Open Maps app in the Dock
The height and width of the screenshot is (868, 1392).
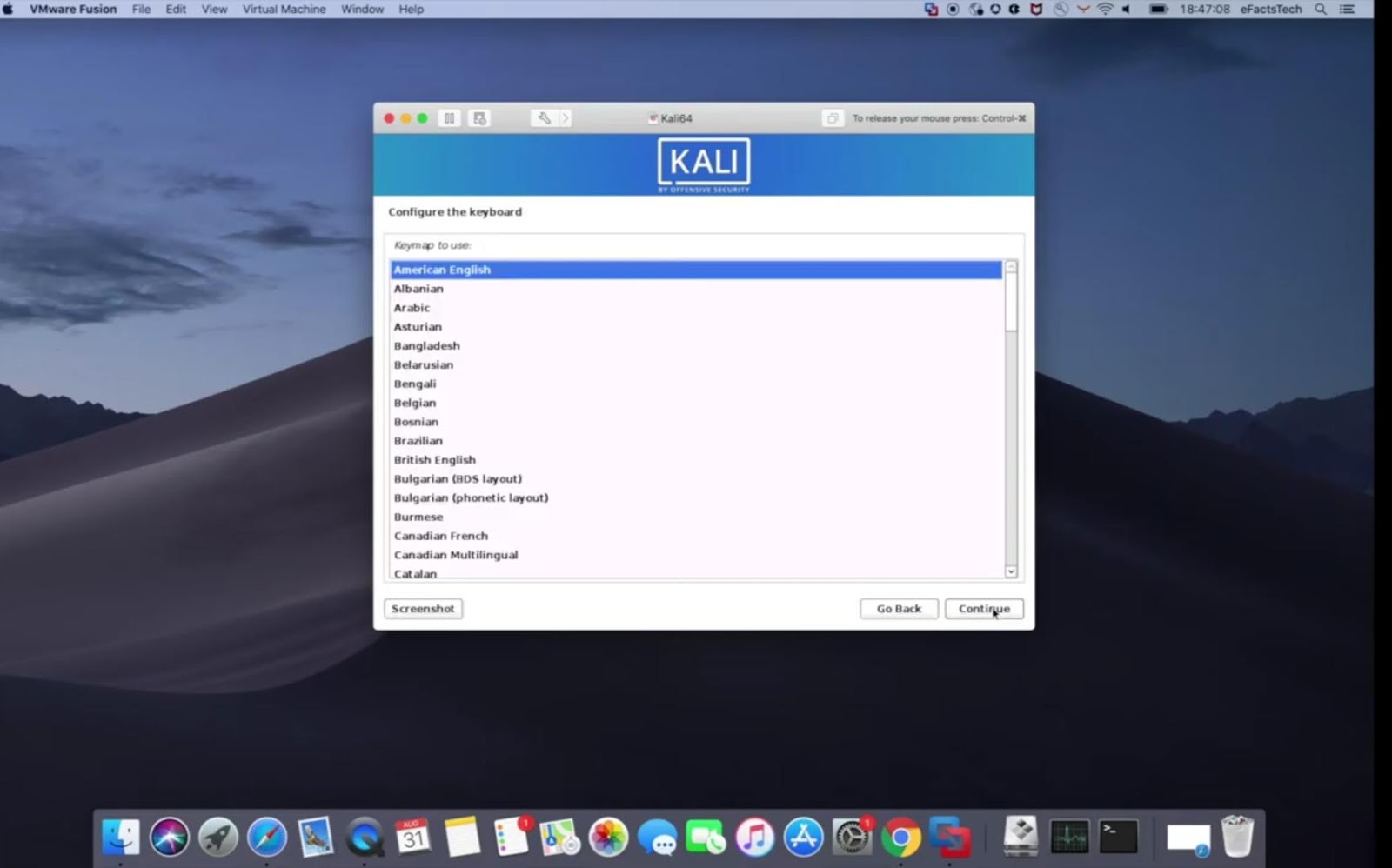(x=559, y=838)
